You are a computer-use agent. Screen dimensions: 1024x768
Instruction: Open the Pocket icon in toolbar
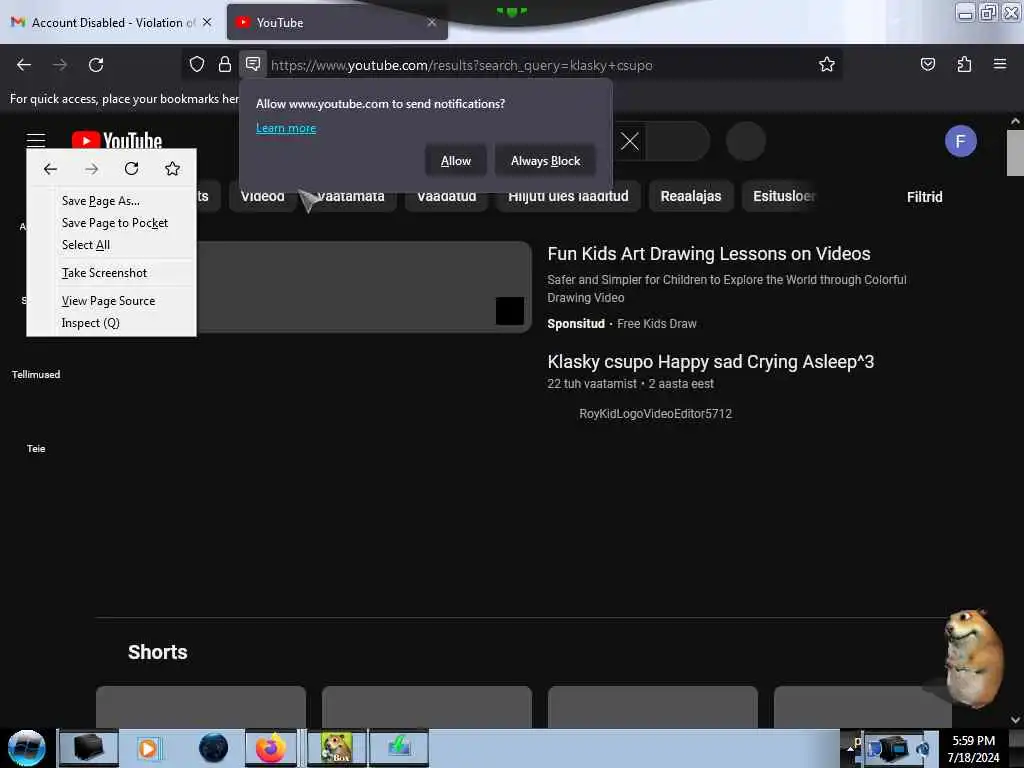pos(927,64)
